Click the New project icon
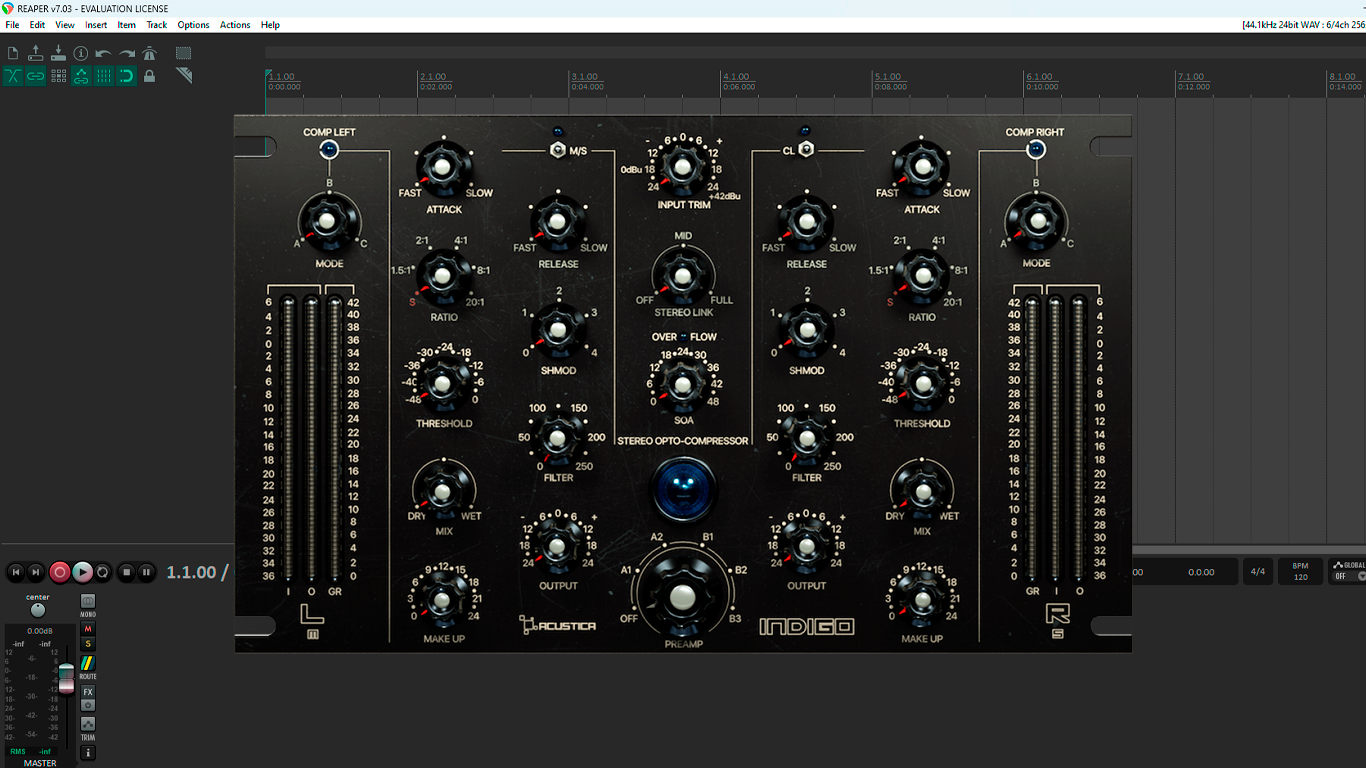 point(13,53)
